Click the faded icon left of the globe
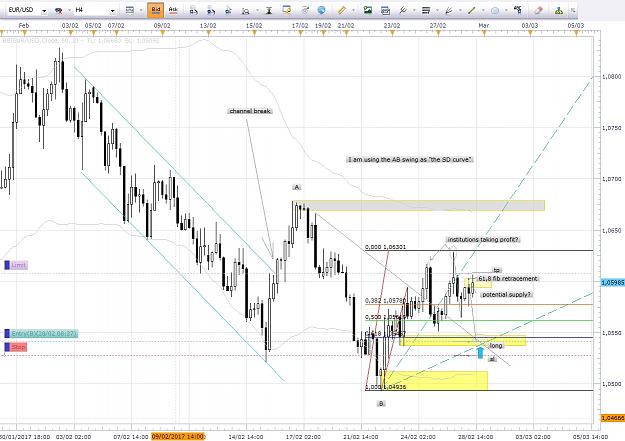Image resolution: width=625 pixels, height=441 pixels. [x=305, y=10]
